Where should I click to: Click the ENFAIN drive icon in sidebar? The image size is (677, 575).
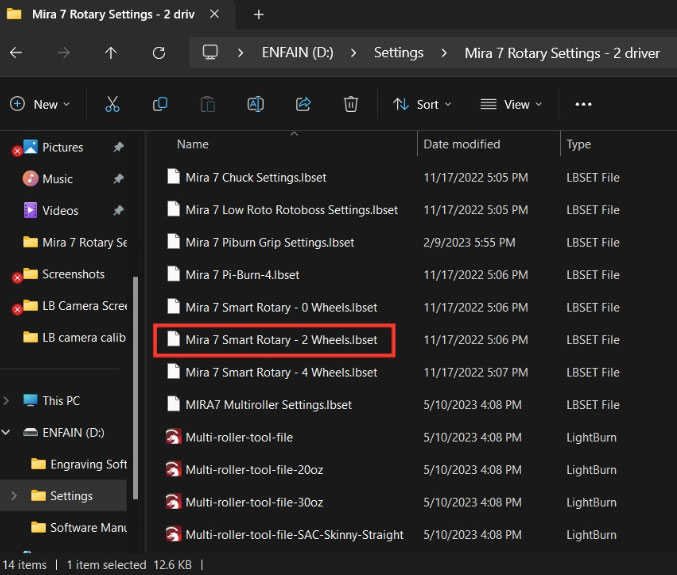tap(30, 432)
